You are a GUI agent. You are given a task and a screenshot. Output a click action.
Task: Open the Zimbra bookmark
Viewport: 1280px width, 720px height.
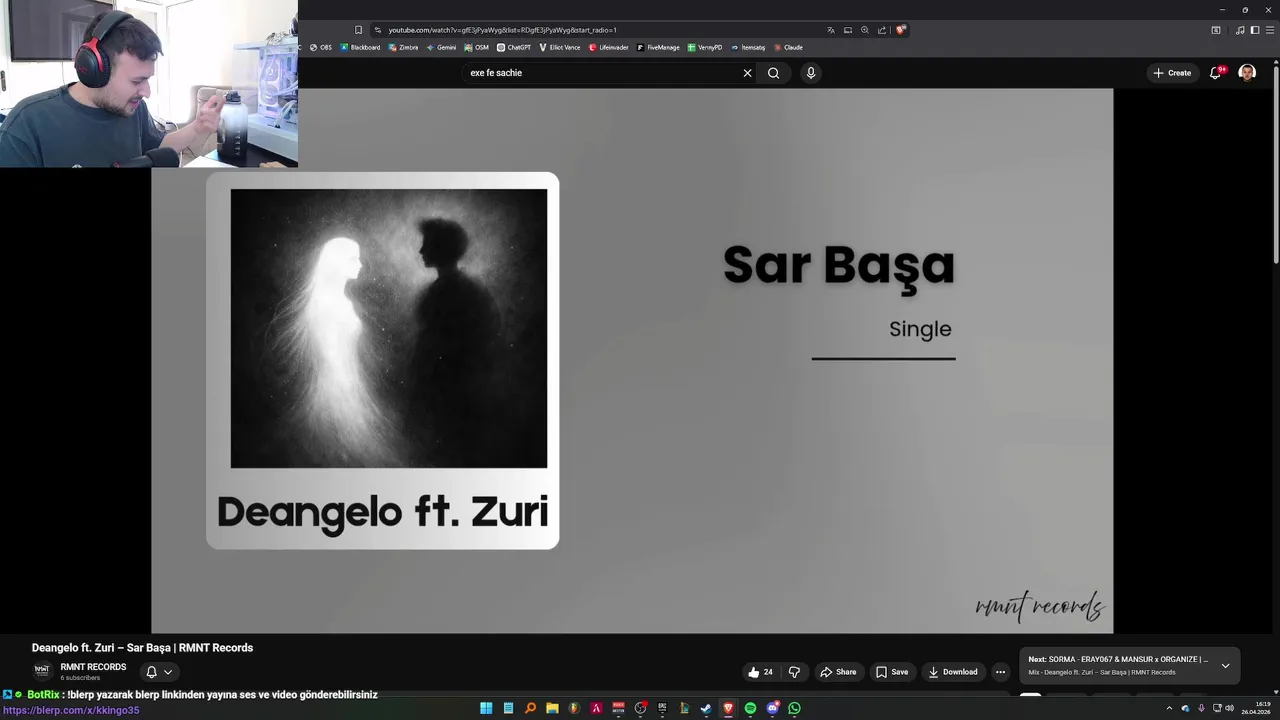point(403,47)
